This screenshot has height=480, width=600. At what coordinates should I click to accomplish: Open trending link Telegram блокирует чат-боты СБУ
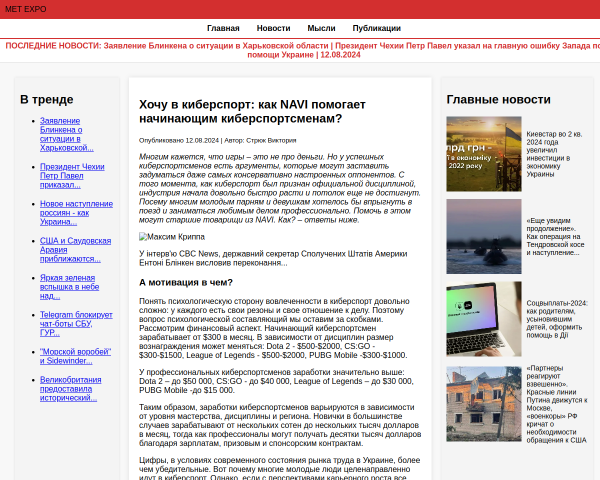click(76, 324)
